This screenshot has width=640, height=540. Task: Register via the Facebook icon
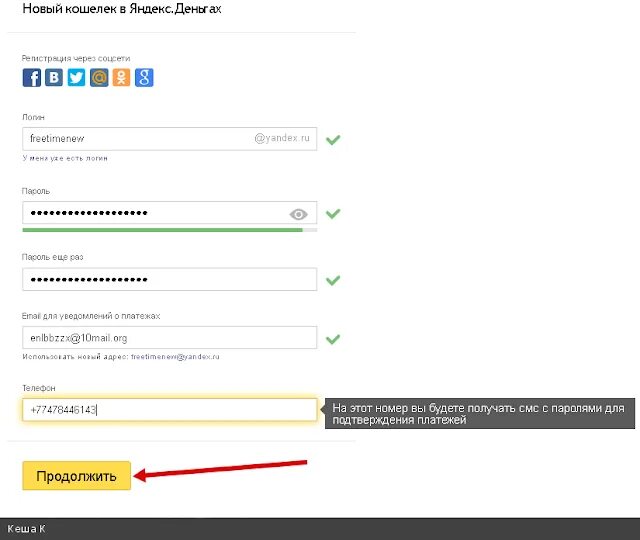pyautogui.click(x=31, y=78)
